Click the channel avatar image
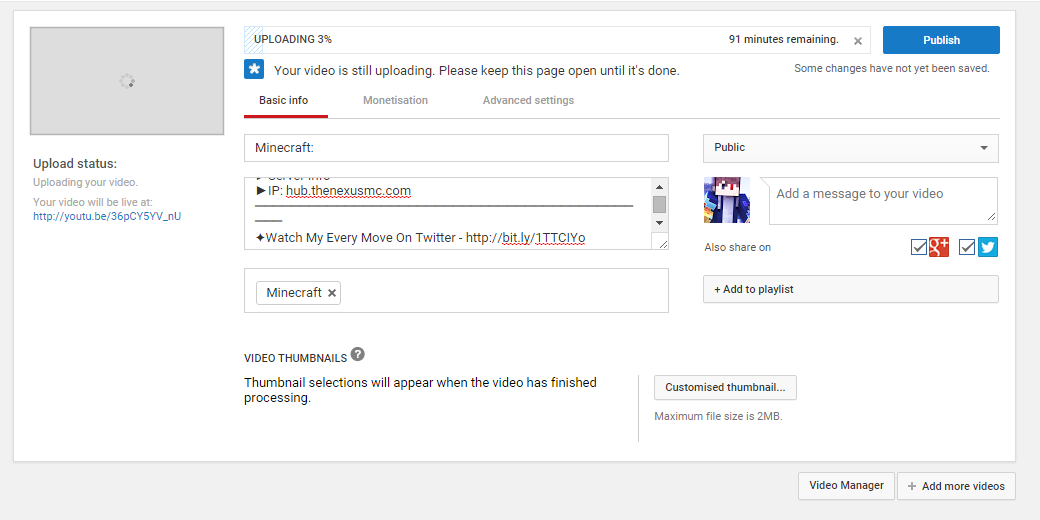Image resolution: width=1040 pixels, height=520 pixels. coord(727,200)
